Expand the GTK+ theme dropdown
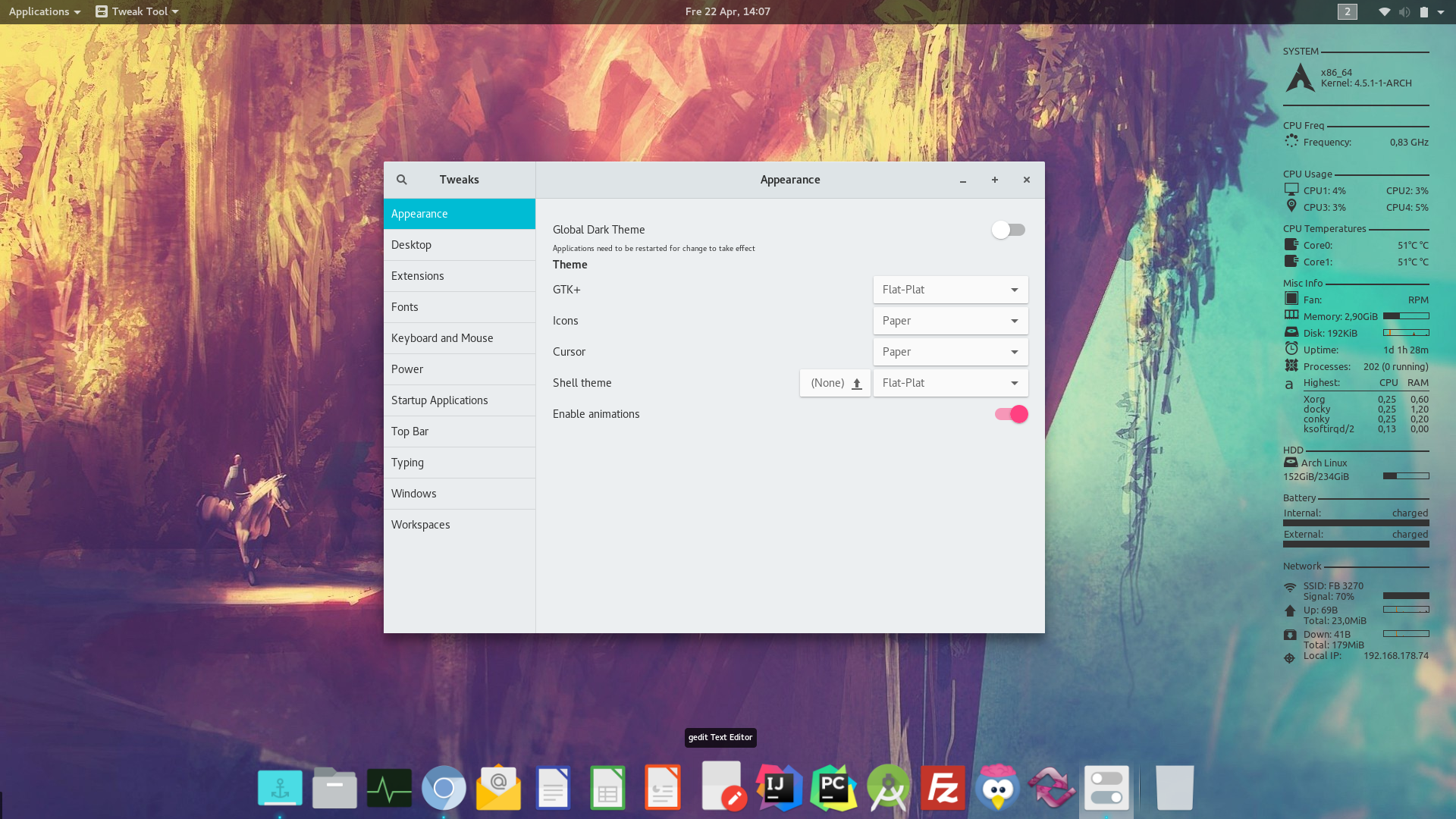This screenshot has width=1456, height=819. 950,290
